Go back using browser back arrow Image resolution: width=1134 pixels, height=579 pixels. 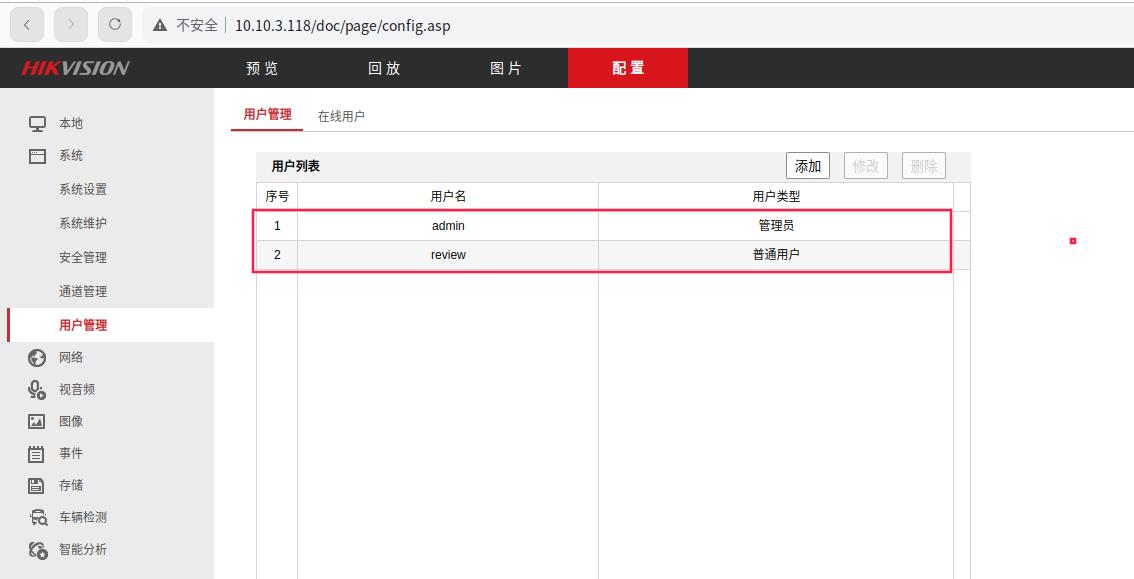tap(27, 24)
